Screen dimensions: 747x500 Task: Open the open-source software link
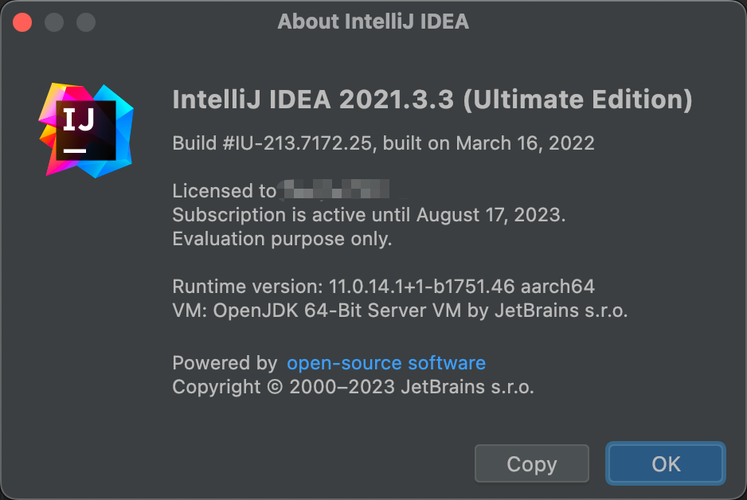[386, 363]
